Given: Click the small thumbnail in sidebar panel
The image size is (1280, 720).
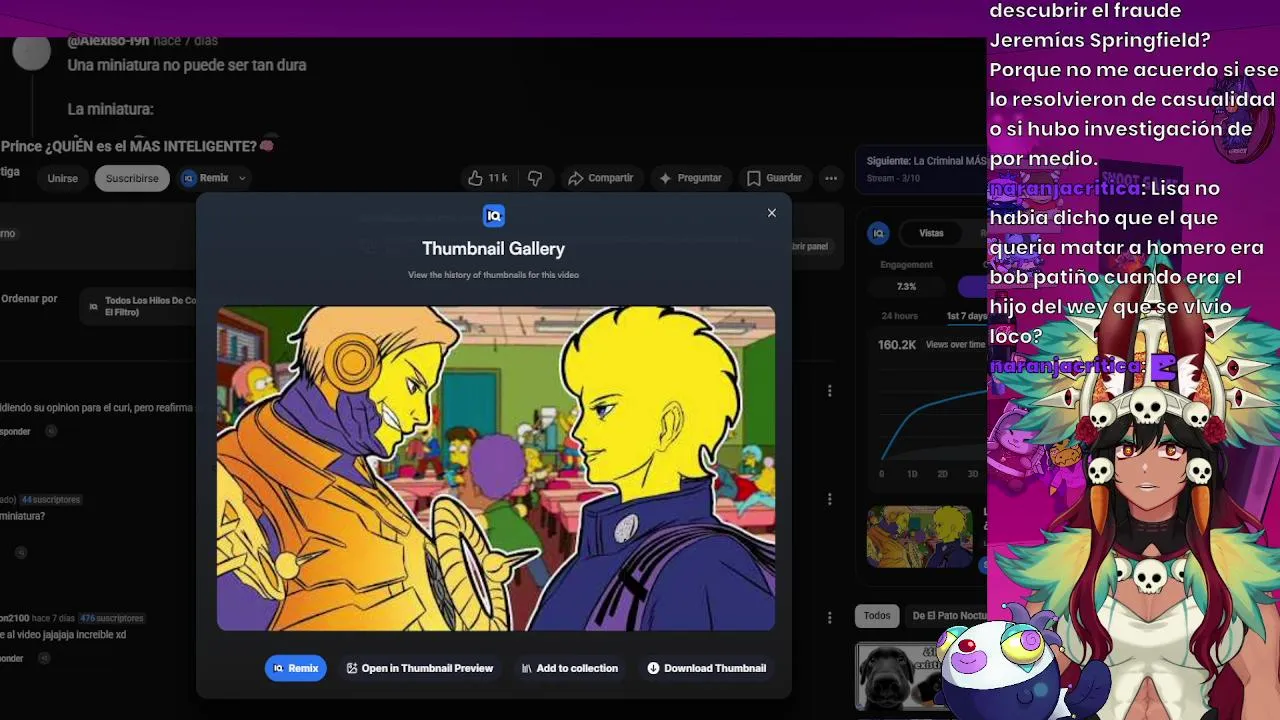Looking at the screenshot, I should [919, 537].
